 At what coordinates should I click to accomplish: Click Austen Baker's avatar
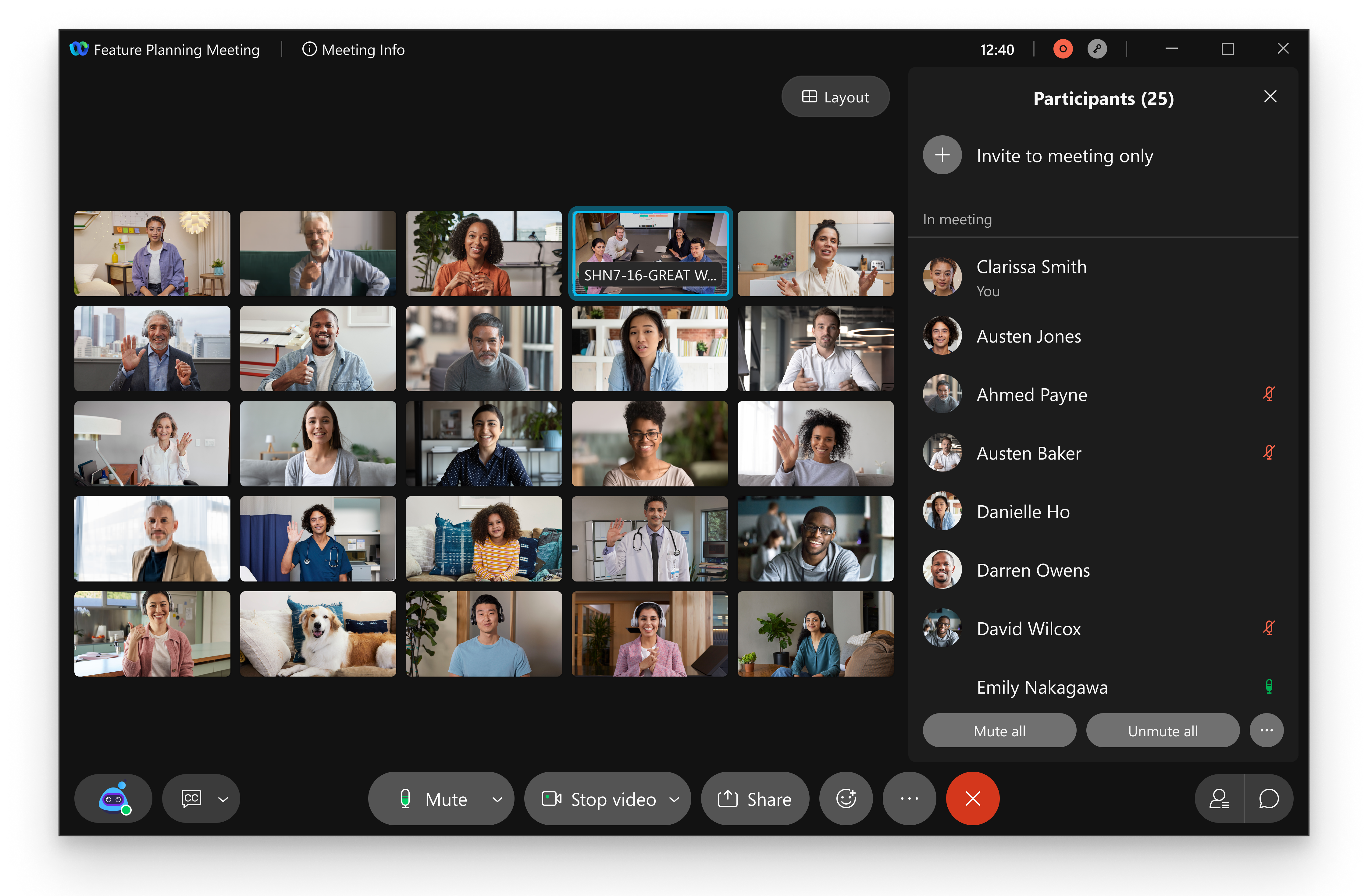click(x=942, y=453)
